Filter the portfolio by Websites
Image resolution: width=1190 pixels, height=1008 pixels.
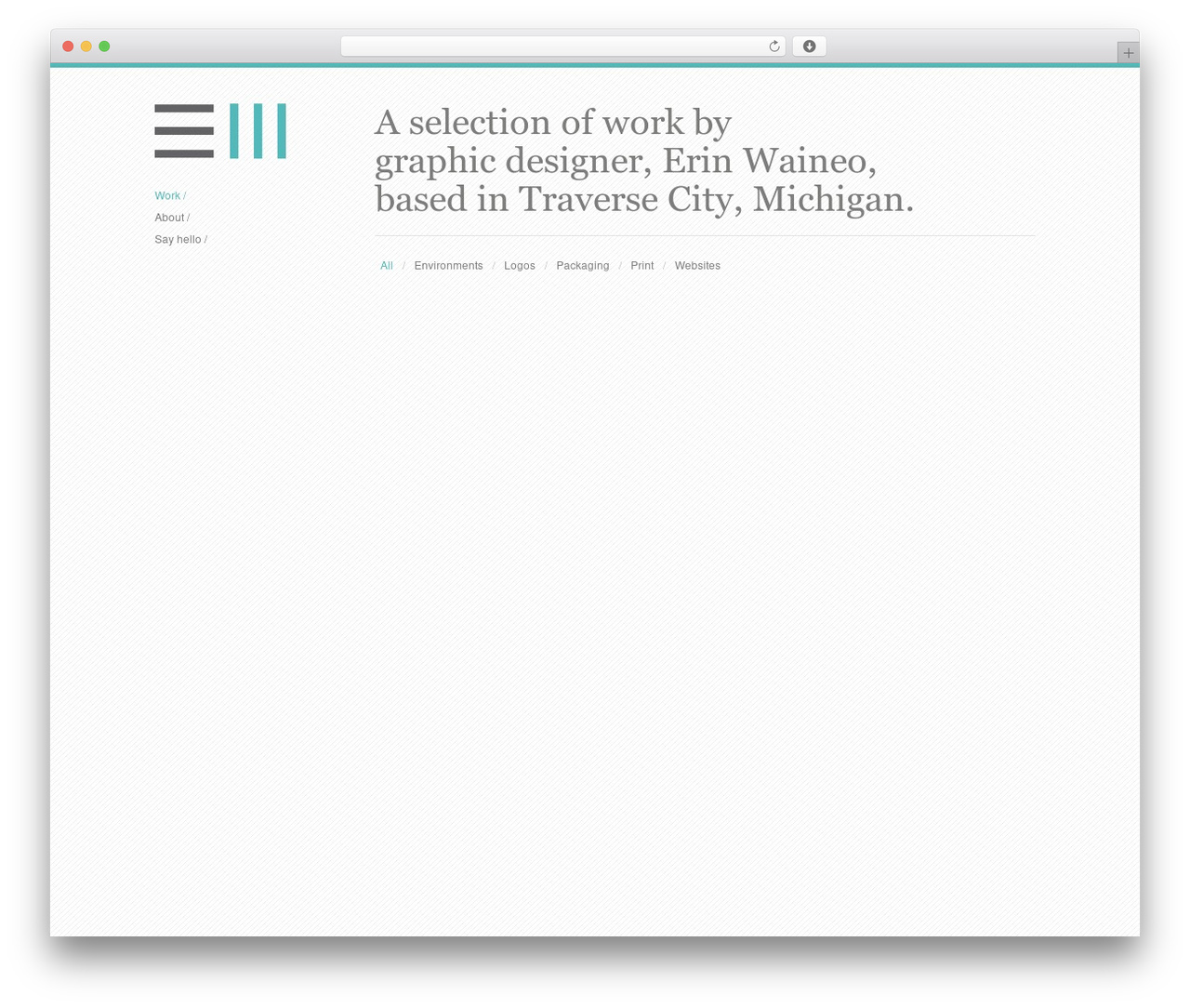[x=697, y=266]
